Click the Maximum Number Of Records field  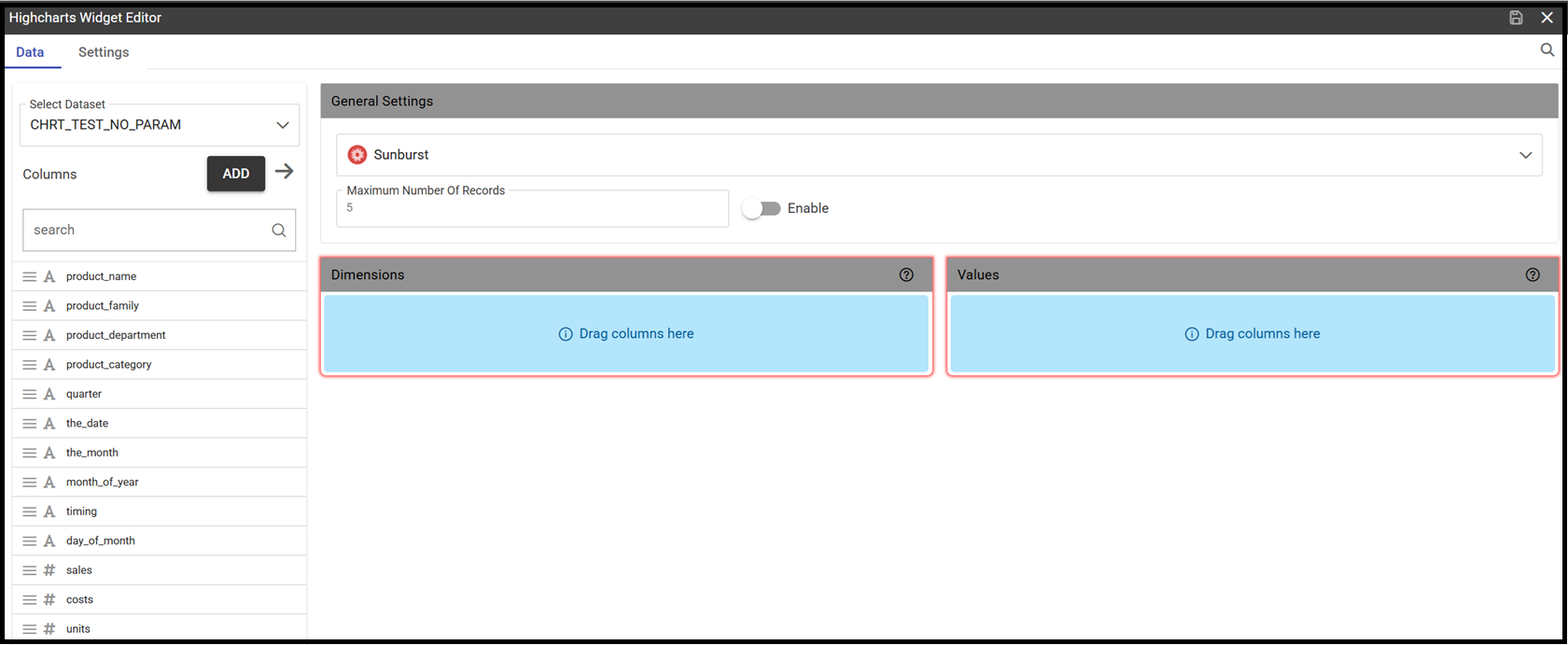coord(532,208)
